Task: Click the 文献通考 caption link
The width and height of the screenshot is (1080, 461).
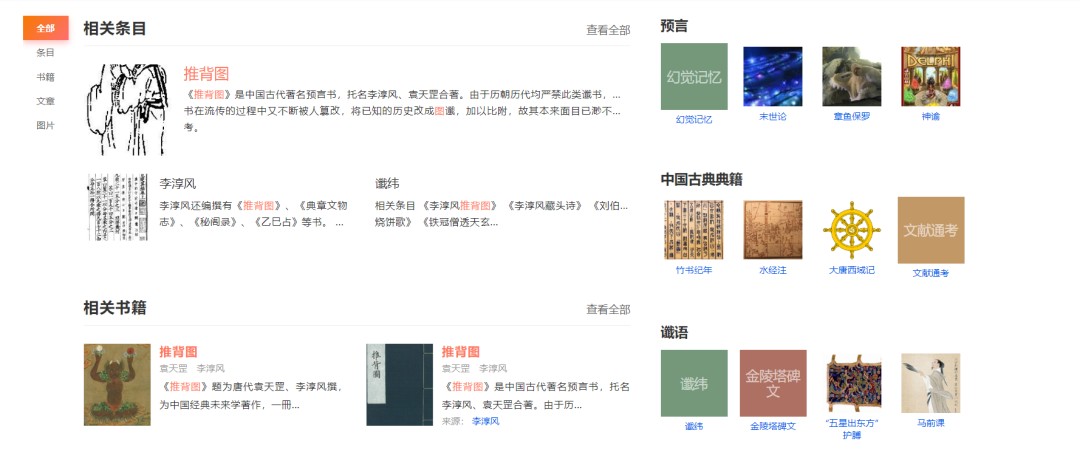Action: coord(931,273)
